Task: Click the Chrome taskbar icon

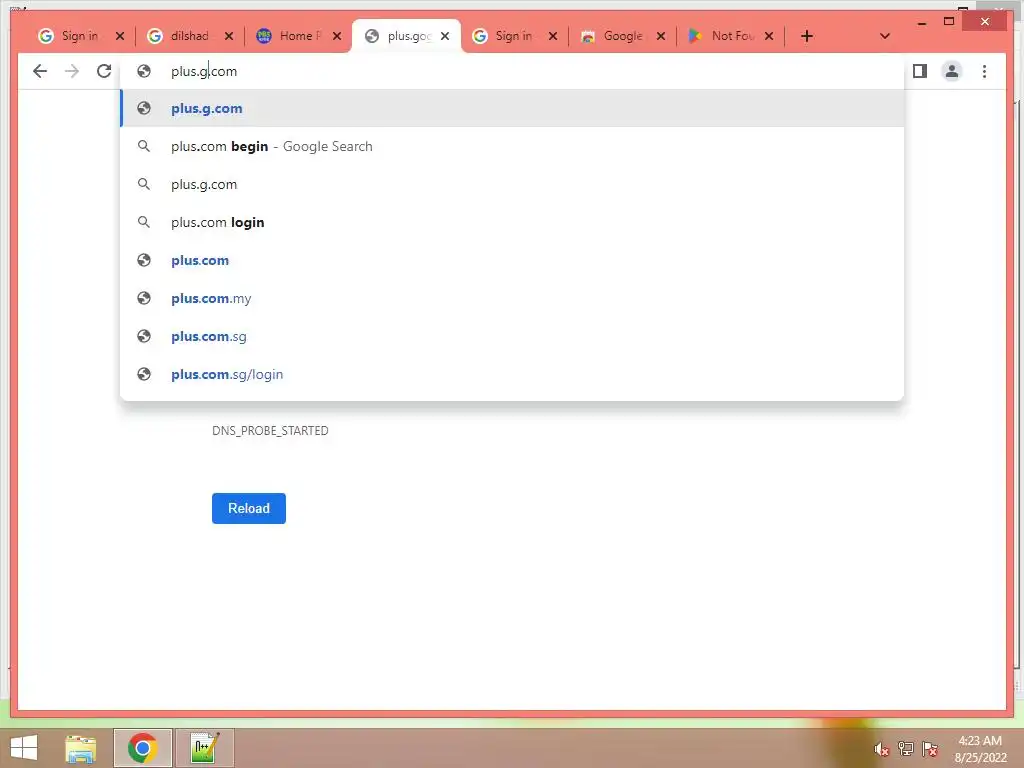Action: point(143,748)
